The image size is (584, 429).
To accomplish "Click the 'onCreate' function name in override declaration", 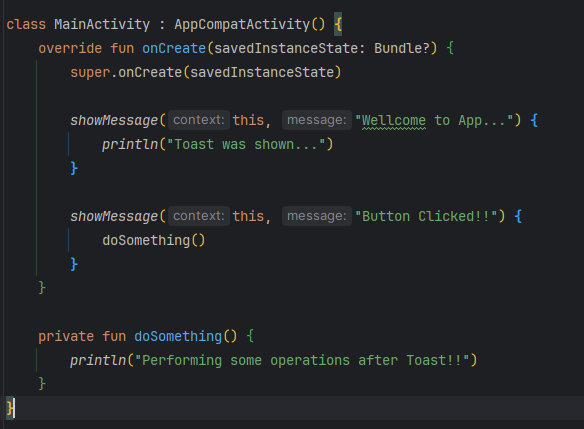I will [x=174, y=48].
